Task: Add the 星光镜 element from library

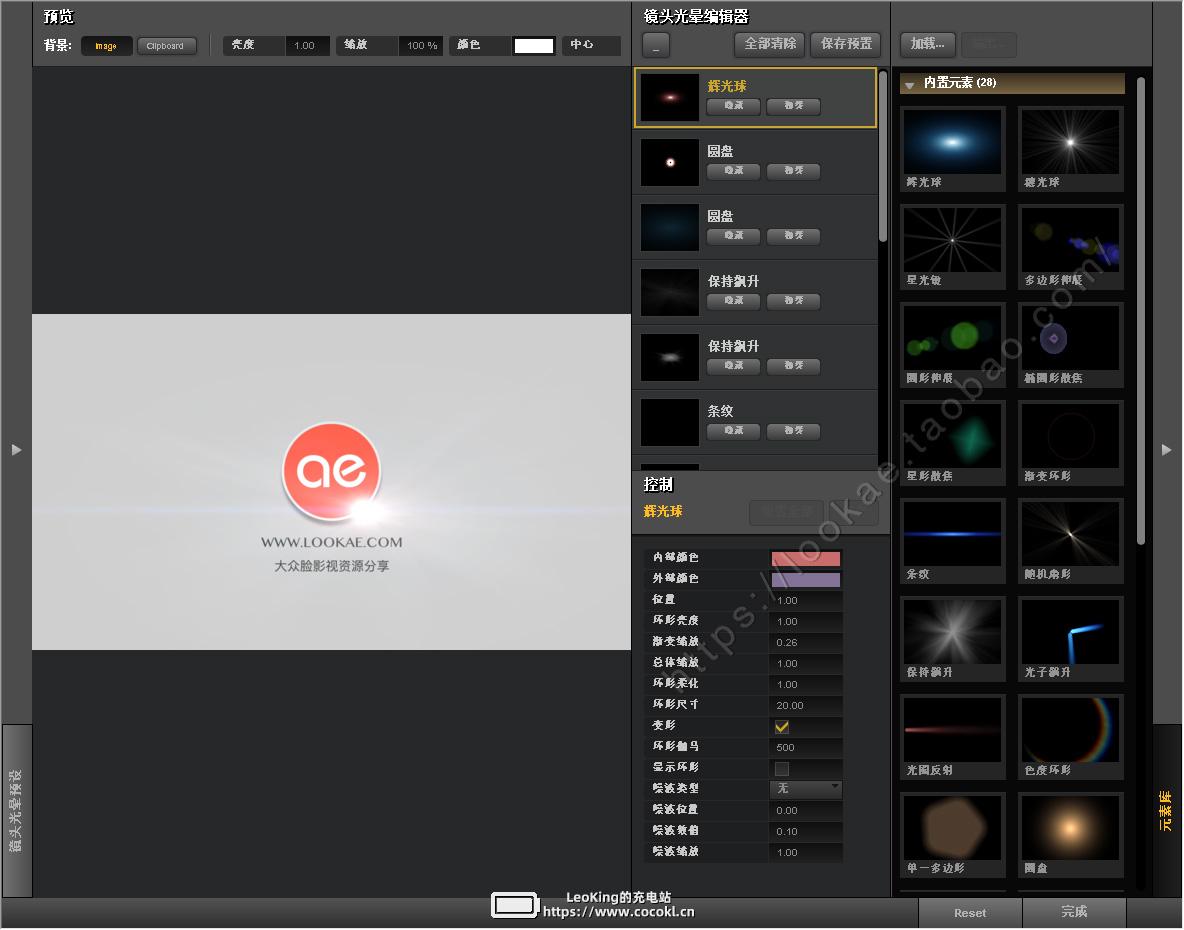Action: [x=952, y=247]
